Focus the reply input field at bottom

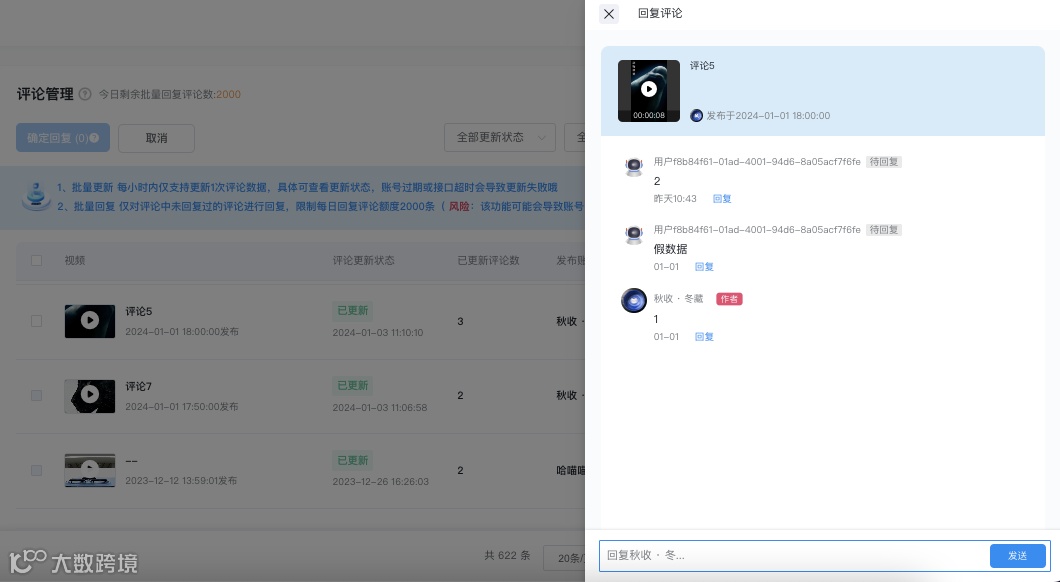click(790, 556)
